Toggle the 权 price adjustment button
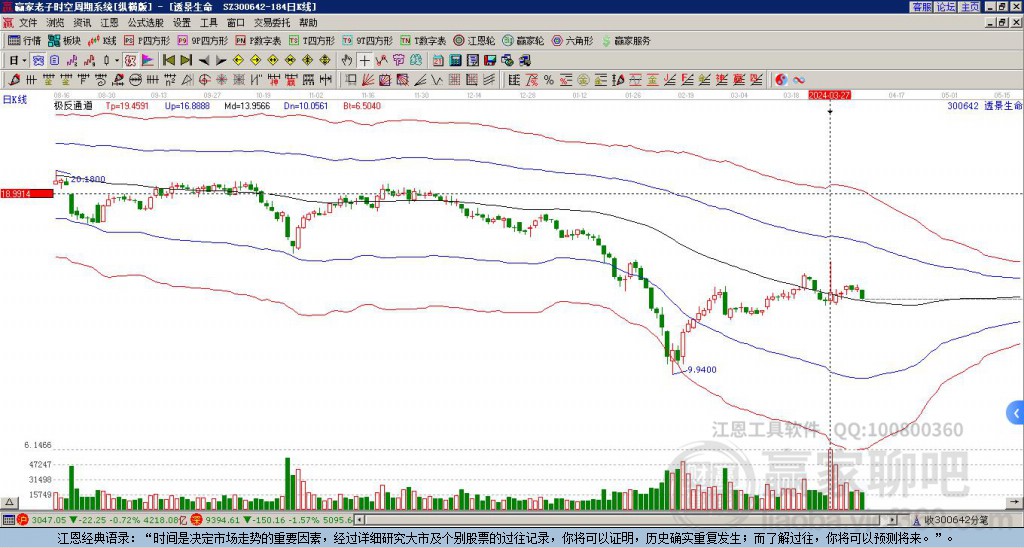 (x=130, y=60)
